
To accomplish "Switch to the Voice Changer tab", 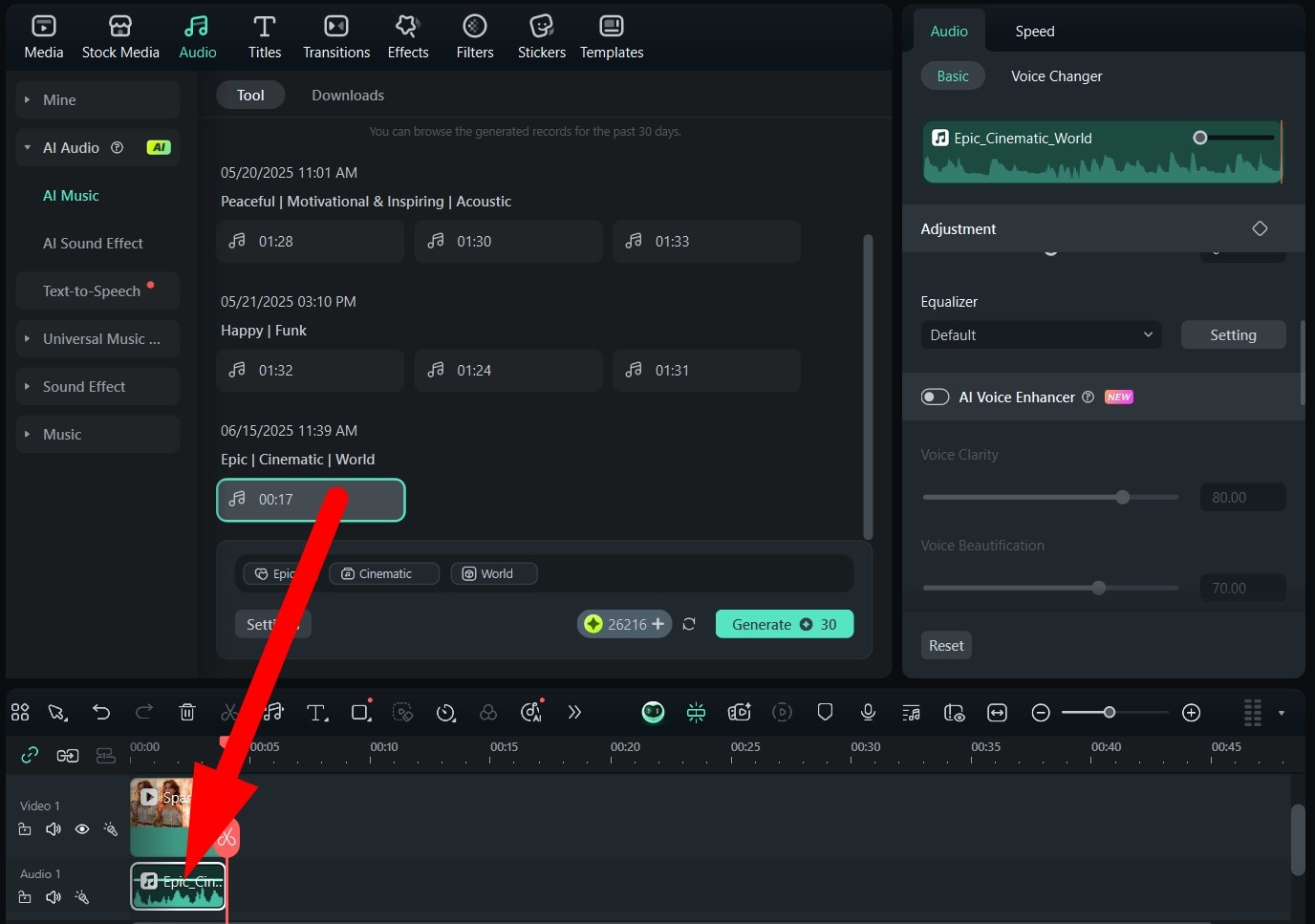I will pos(1057,75).
